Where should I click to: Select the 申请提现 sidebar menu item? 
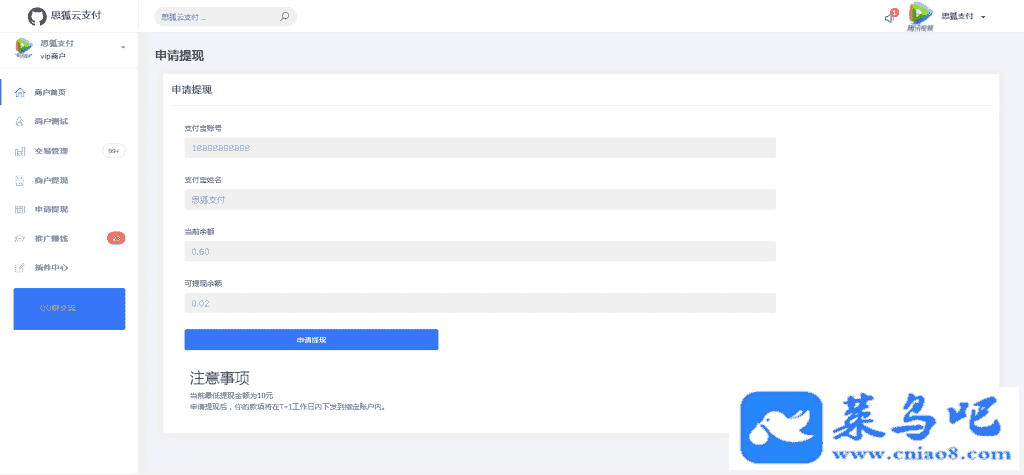51,209
